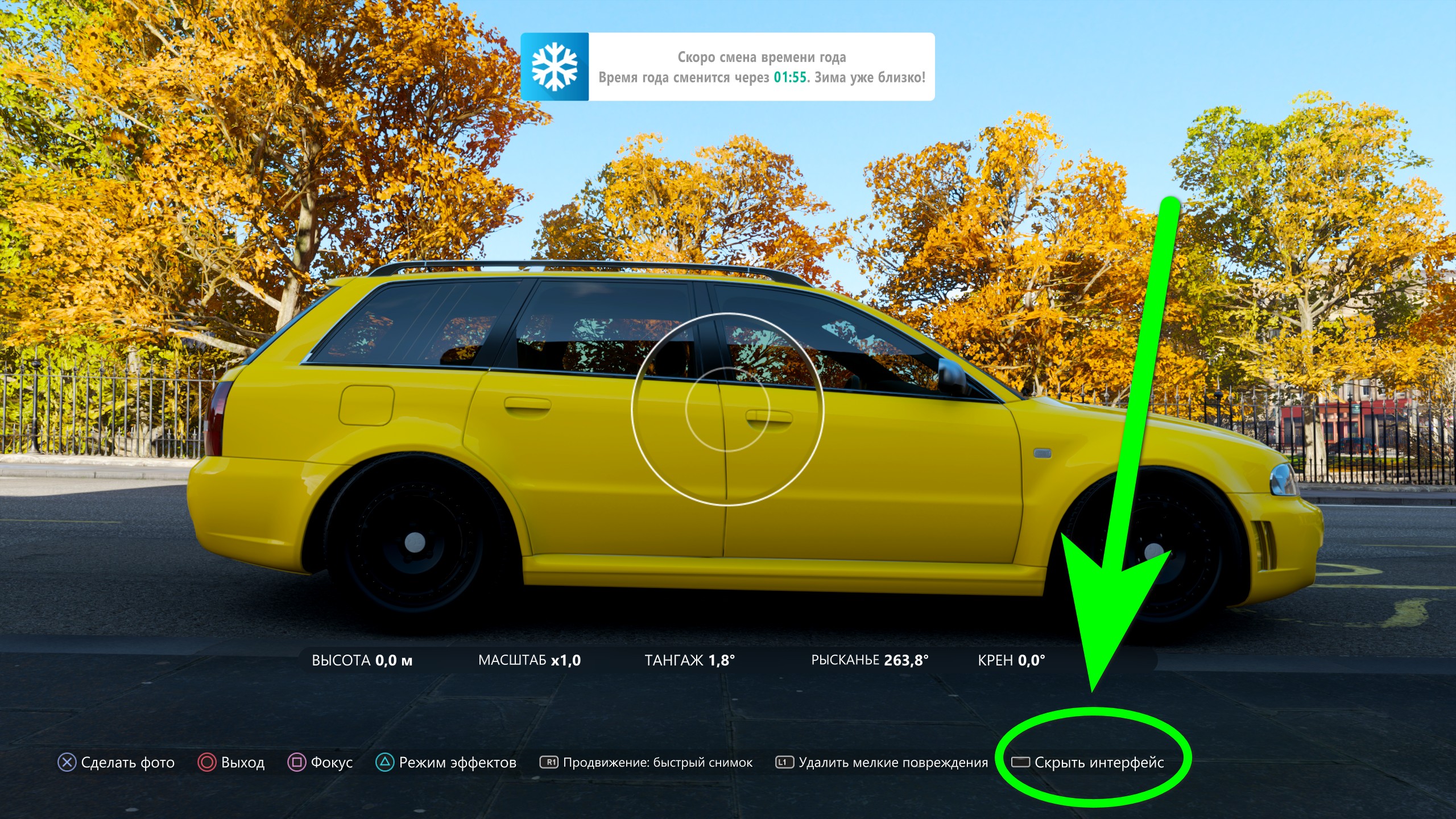Select the Фокус text label
Viewport: 1456px width, 819px height.
pyautogui.click(x=332, y=763)
